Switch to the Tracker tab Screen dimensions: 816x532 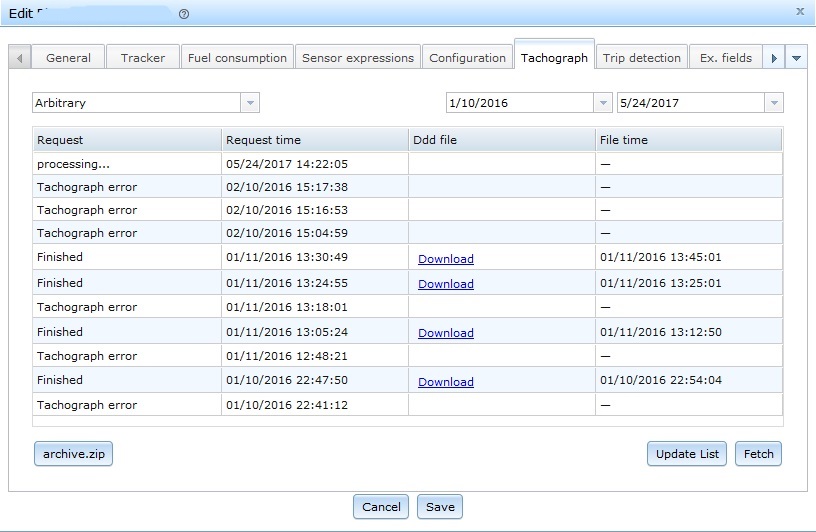(143, 58)
